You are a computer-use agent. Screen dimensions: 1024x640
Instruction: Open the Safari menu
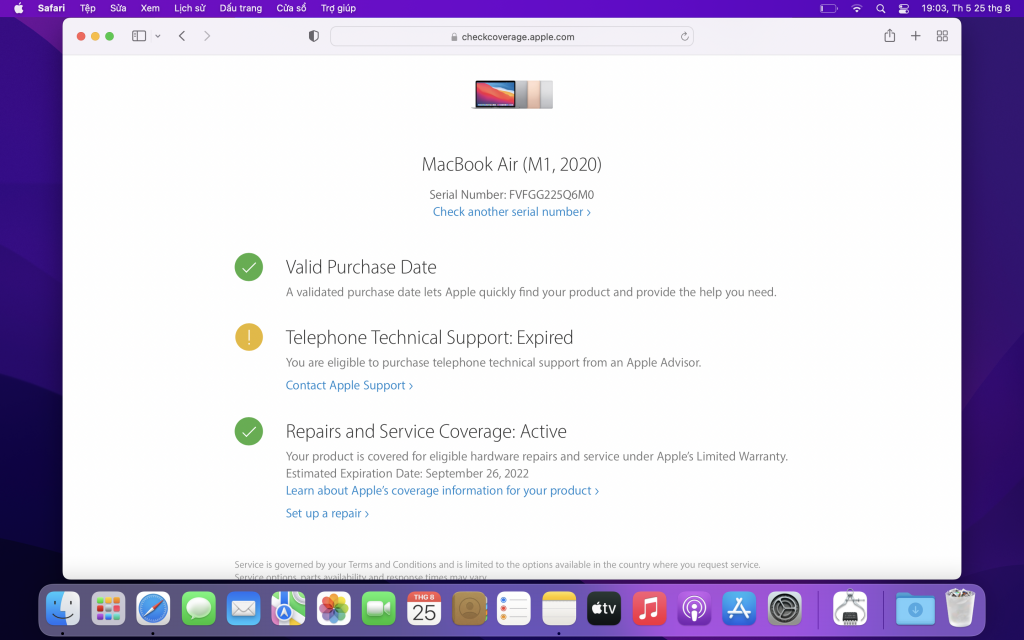[x=52, y=8]
